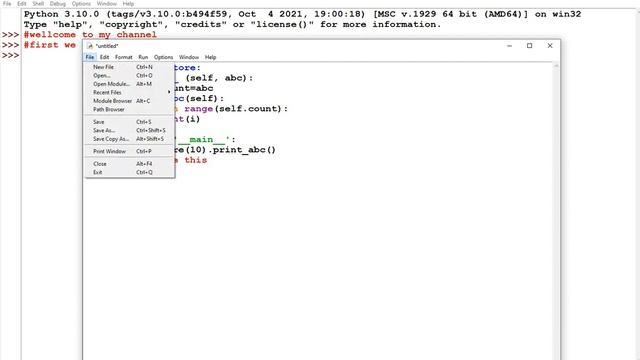Open the Help menu in Shell window
Viewport: 640px width, 360px height.
click(128, 4)
